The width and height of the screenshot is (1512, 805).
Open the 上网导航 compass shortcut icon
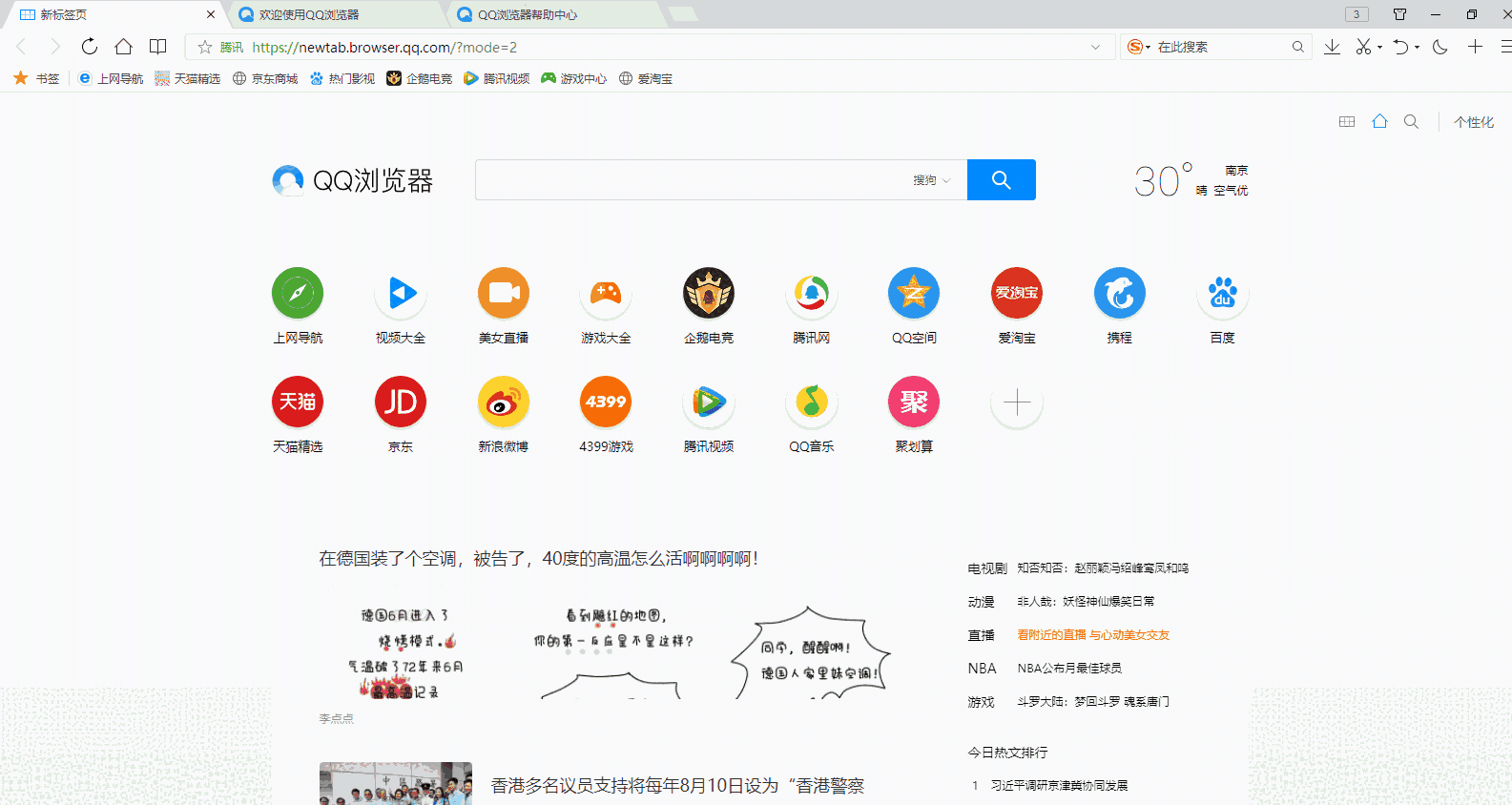[298, 293]
